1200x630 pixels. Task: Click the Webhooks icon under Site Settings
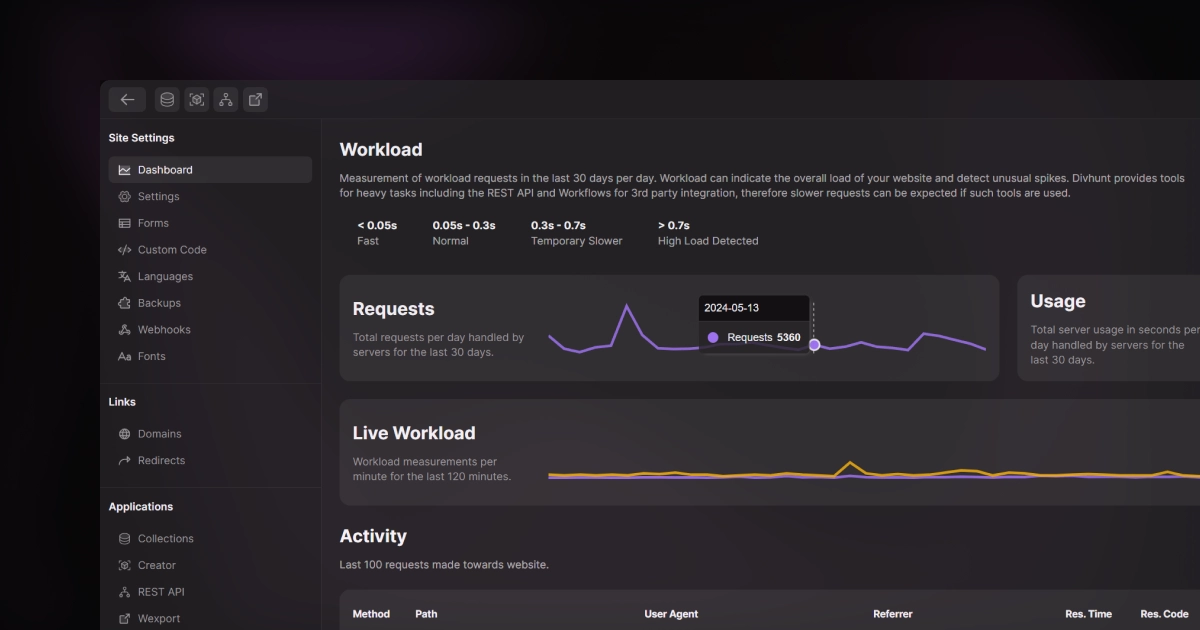(x=122, y=329)
